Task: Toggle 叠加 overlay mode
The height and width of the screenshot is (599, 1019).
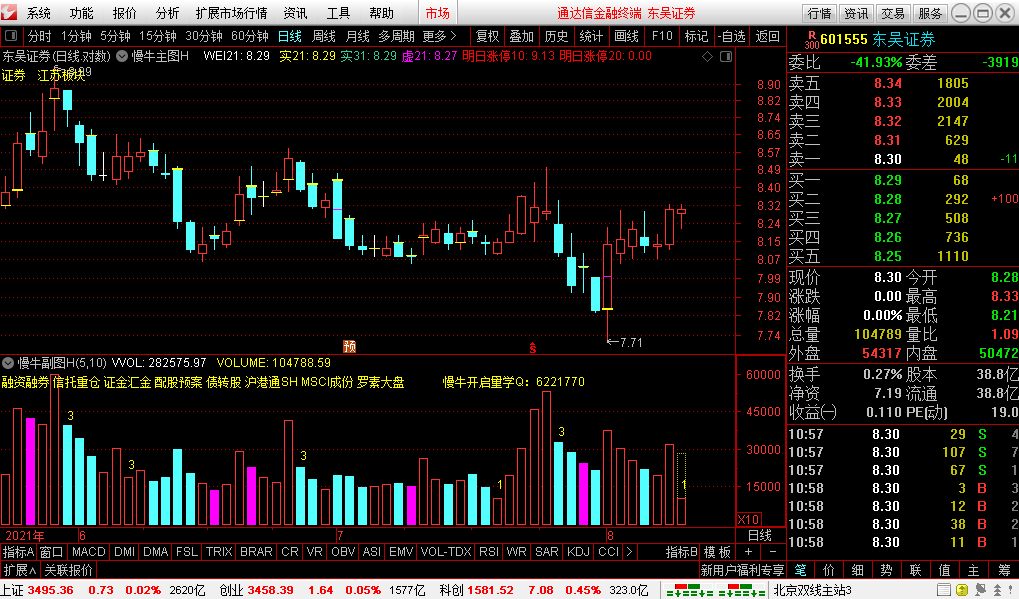Action: click(x=521, y=36)
